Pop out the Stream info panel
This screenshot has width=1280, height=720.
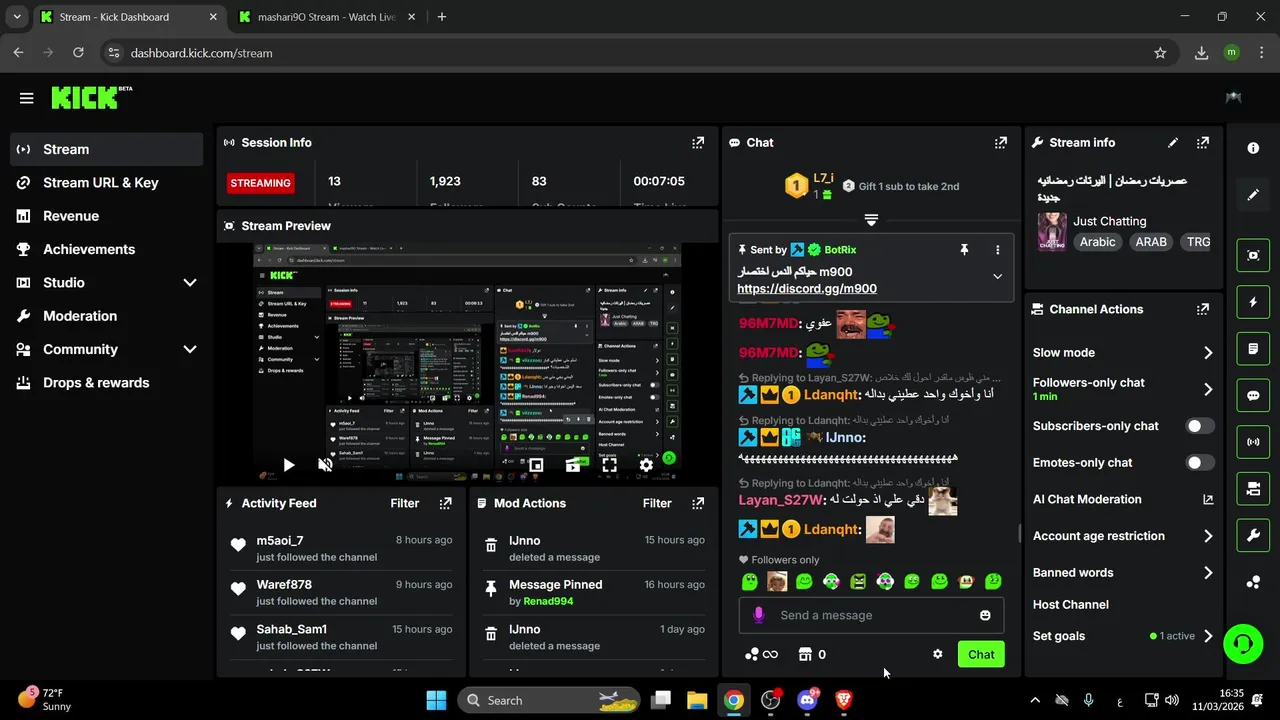1203,143
